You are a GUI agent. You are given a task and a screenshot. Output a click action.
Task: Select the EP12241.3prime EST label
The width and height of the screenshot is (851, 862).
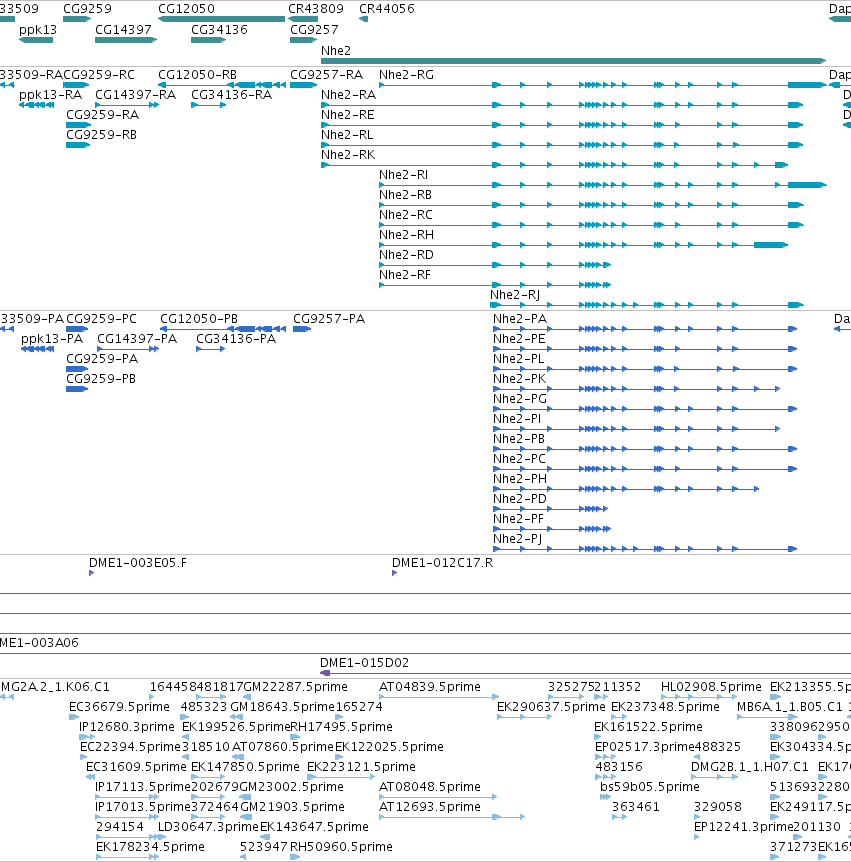pos(742,827)
